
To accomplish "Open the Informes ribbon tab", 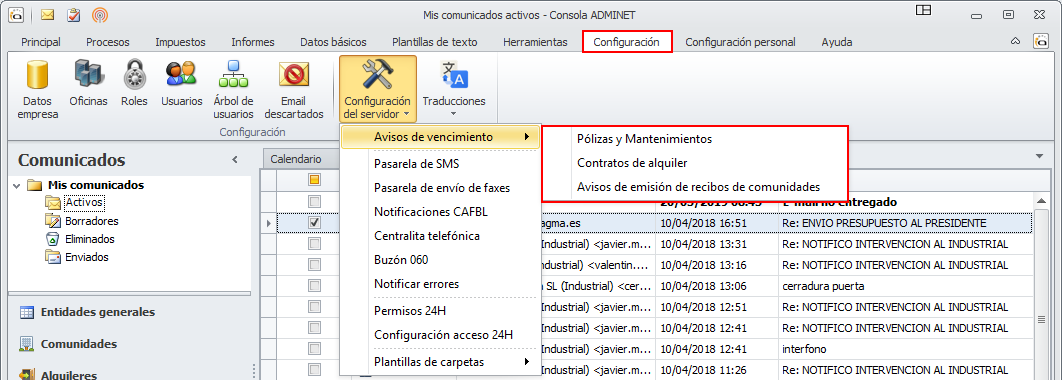I will click(253, 42).
